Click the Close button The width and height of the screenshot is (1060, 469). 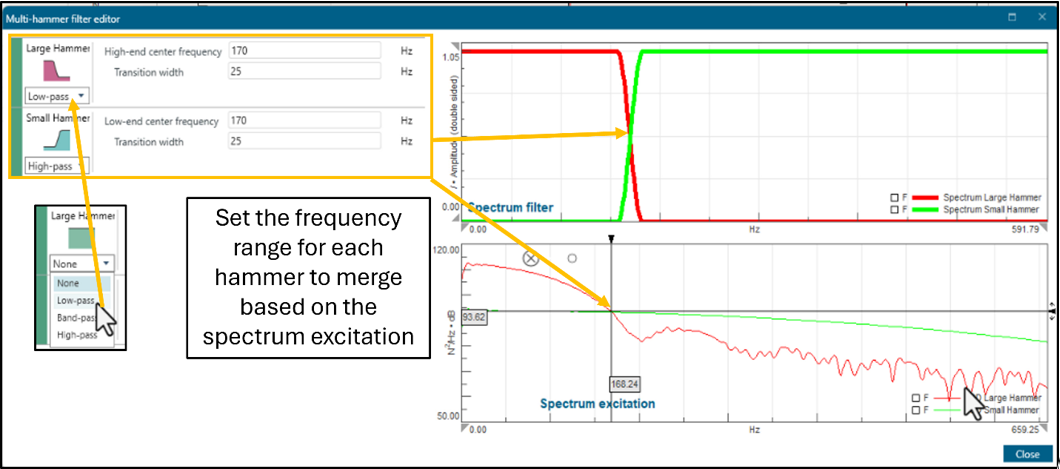(x=1026, y=453)
